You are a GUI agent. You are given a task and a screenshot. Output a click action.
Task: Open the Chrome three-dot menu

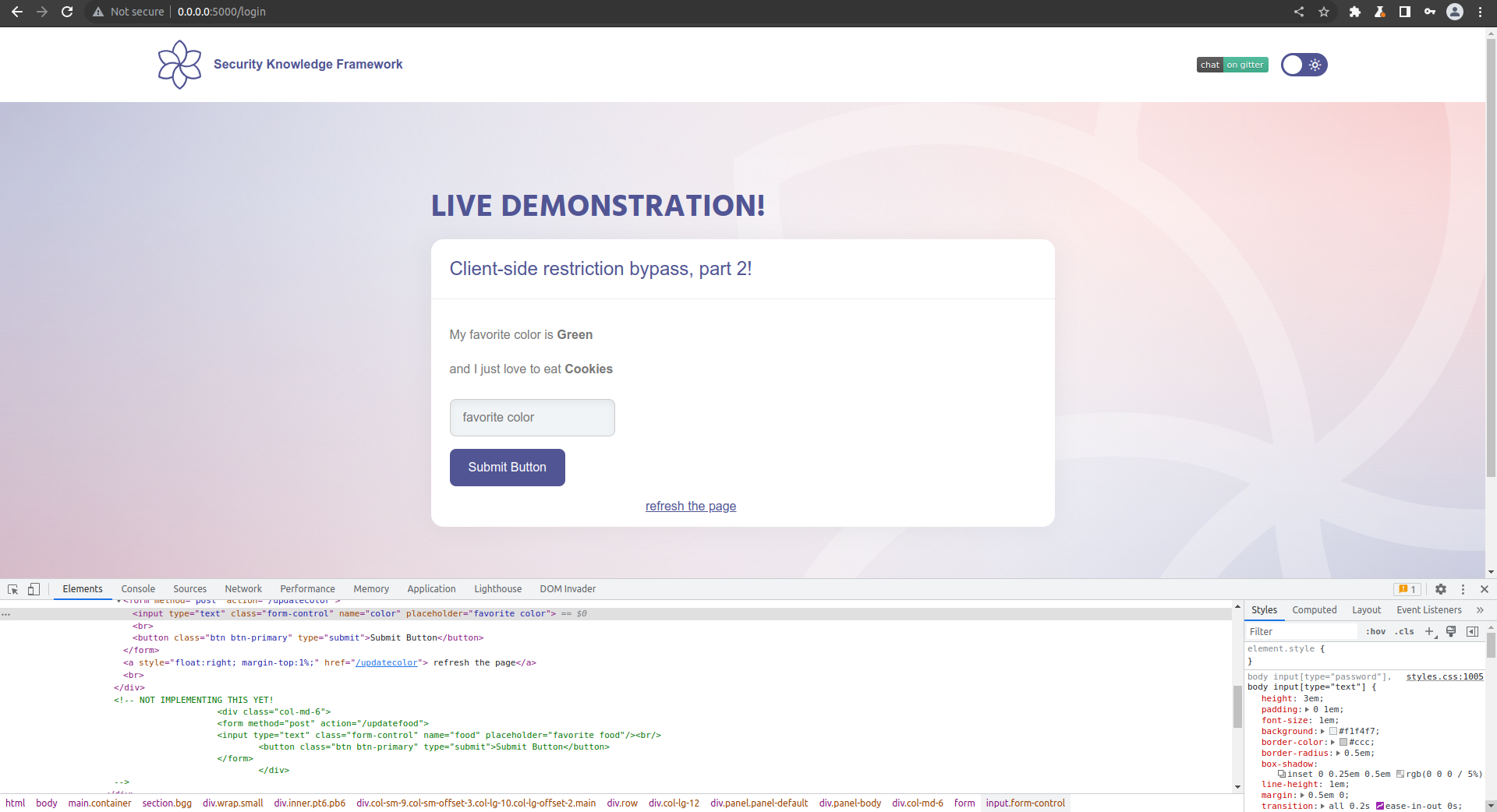click(x=1480, y=12)
